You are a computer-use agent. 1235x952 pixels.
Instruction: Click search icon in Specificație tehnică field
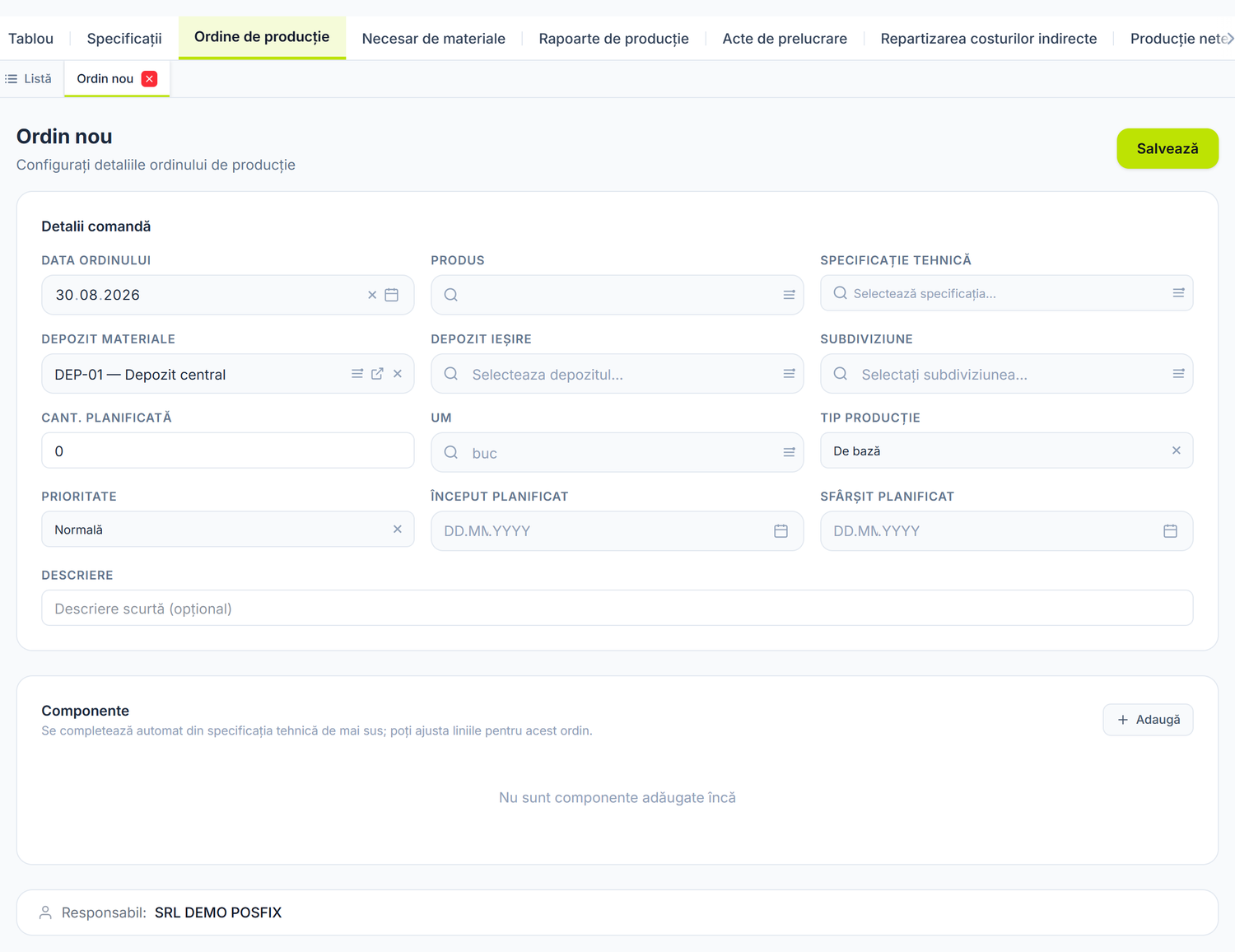click(841, 293)
